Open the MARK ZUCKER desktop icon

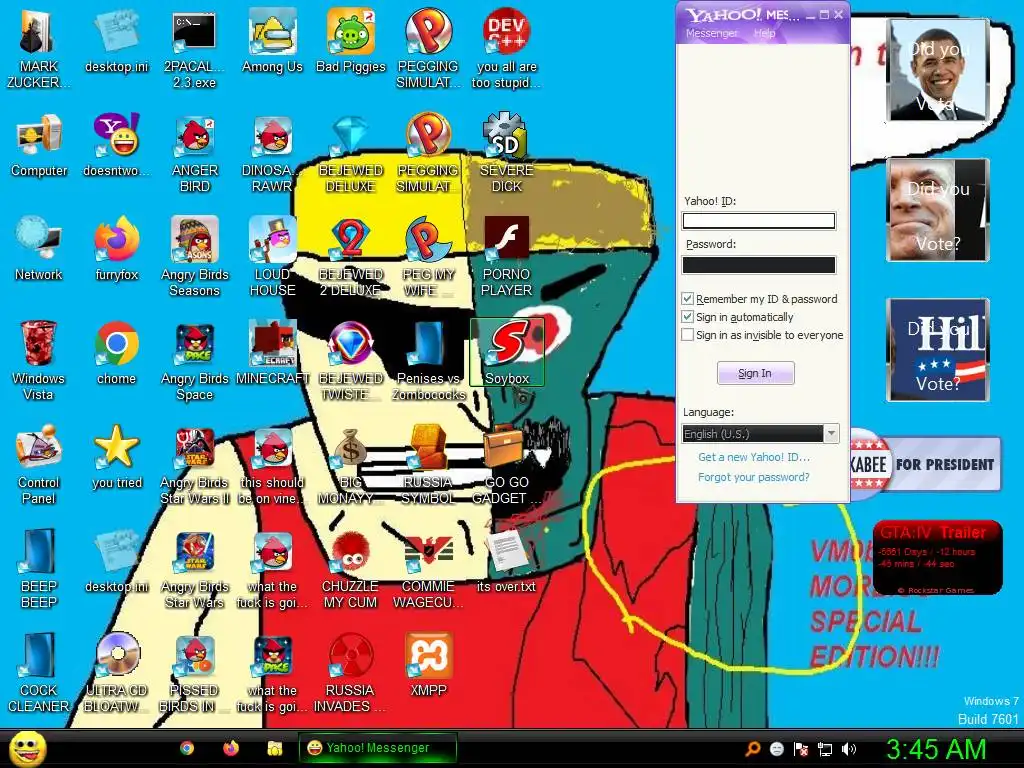click(39, 49)
